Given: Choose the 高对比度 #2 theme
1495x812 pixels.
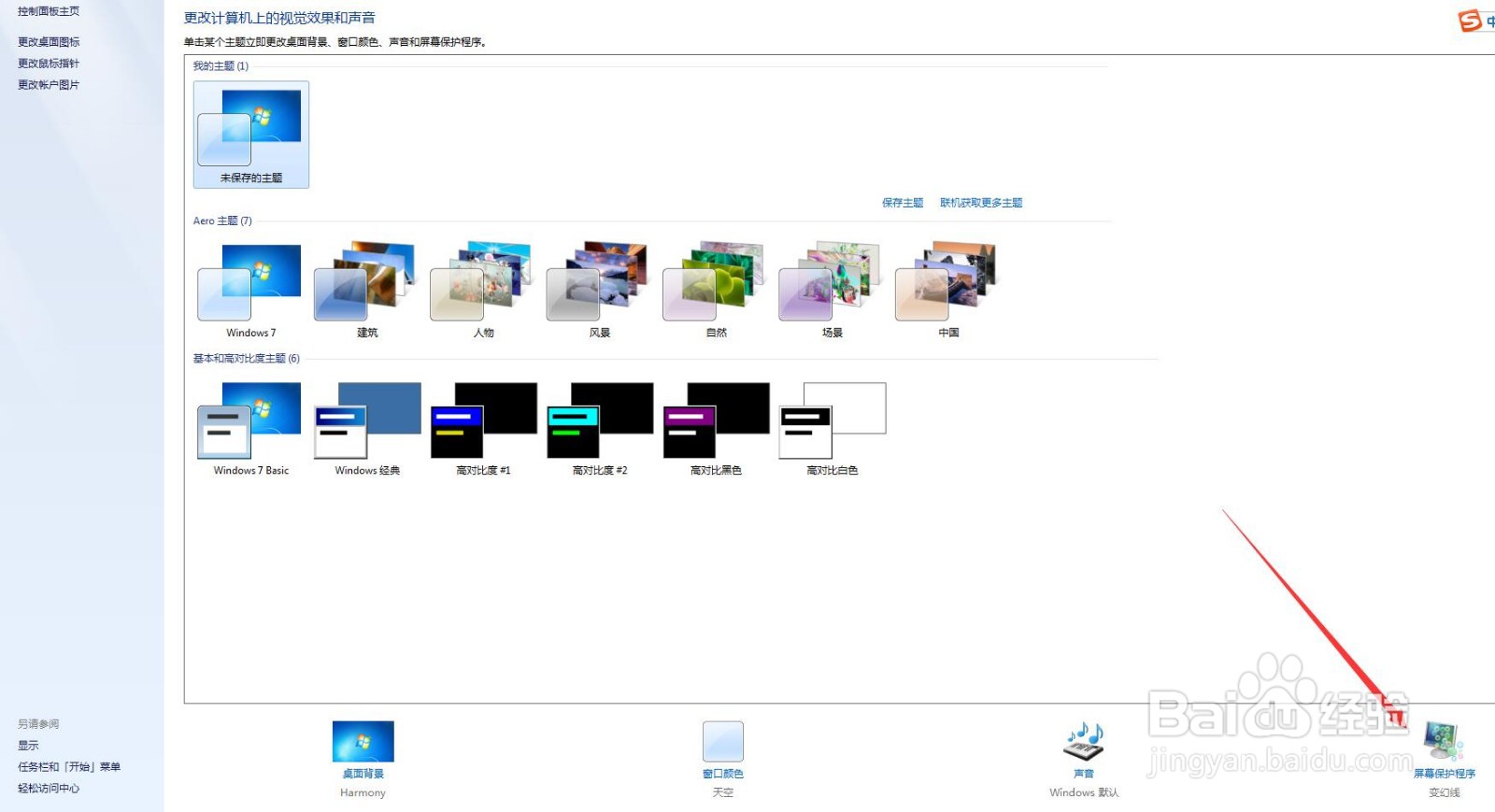Looking at the screenshot, I should tap(599, 428).
